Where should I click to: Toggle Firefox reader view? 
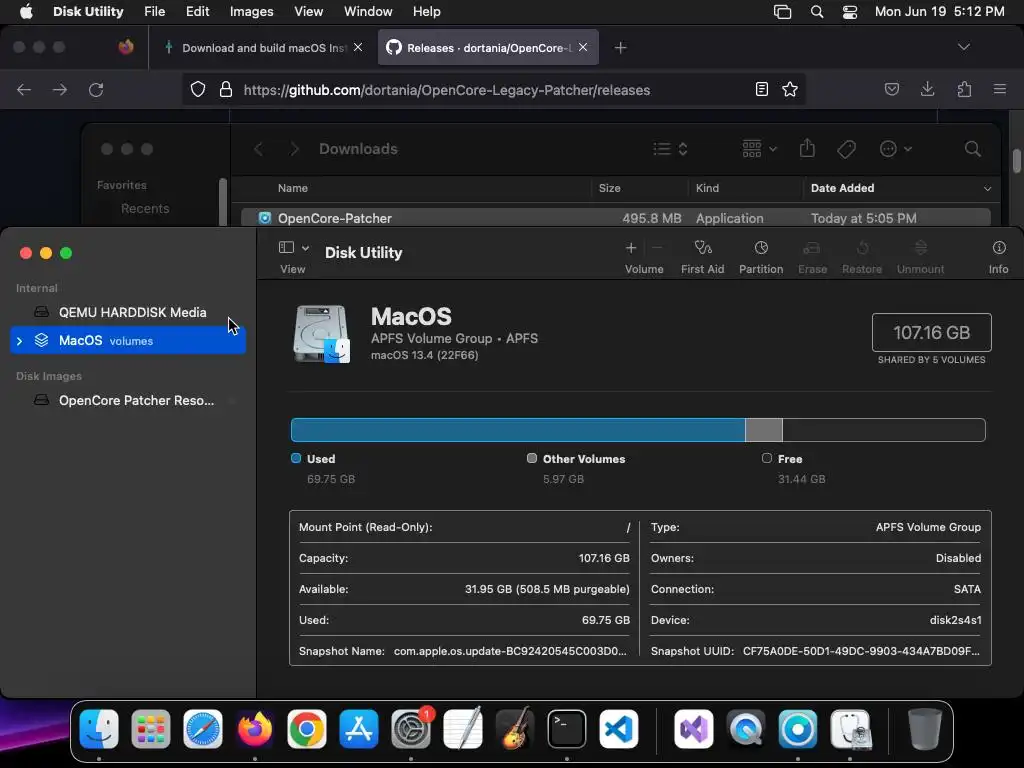(x=761, y=89)
